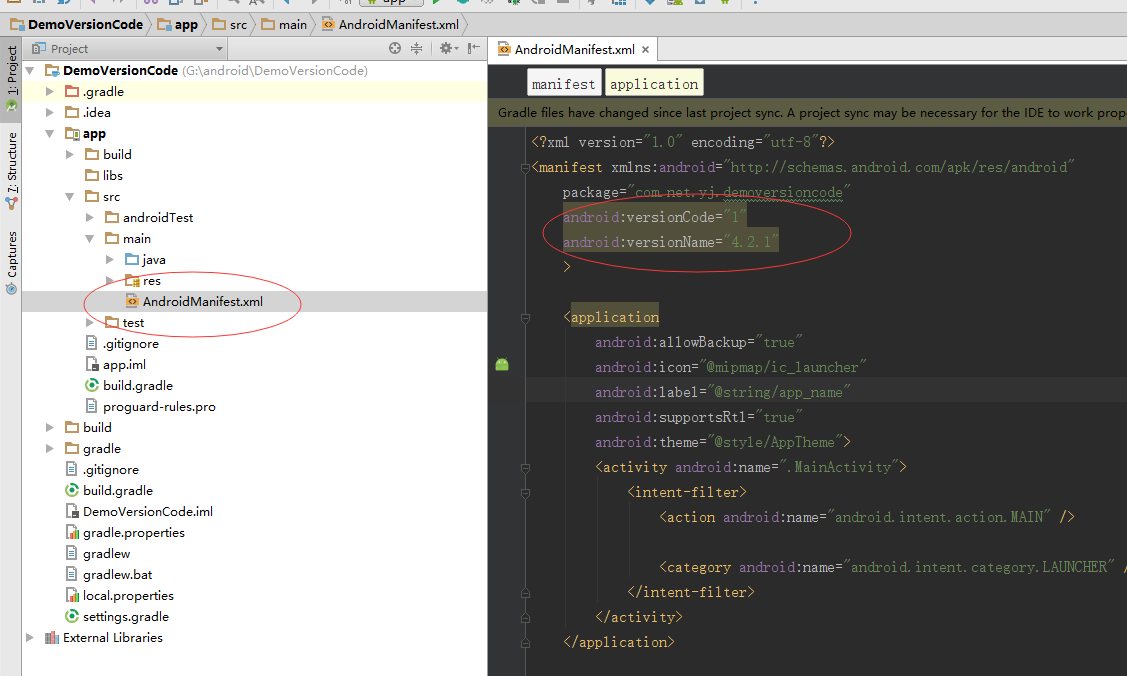The width and height of the screenshot is (1127, 676).
Task: Click app in the navigation bar
Action: click(x=177, y=24)
